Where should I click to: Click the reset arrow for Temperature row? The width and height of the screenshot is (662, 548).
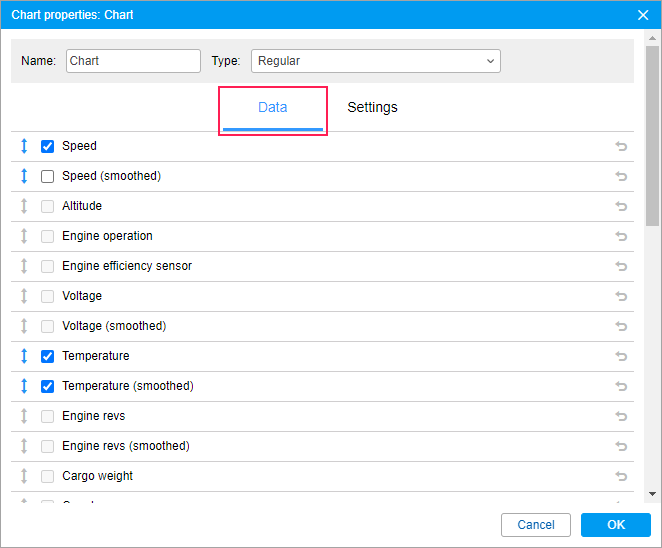click(621, 356)
